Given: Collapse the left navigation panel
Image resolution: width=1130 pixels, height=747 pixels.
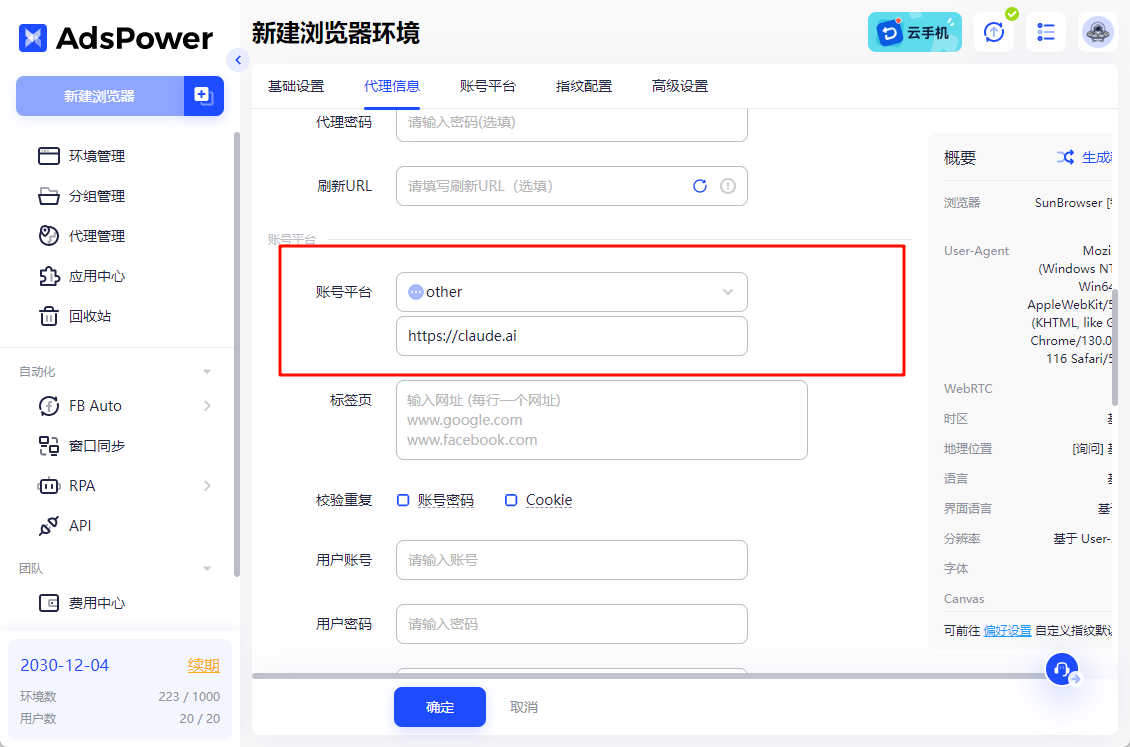Looking at the screenshot, I should tap(238, 60).
